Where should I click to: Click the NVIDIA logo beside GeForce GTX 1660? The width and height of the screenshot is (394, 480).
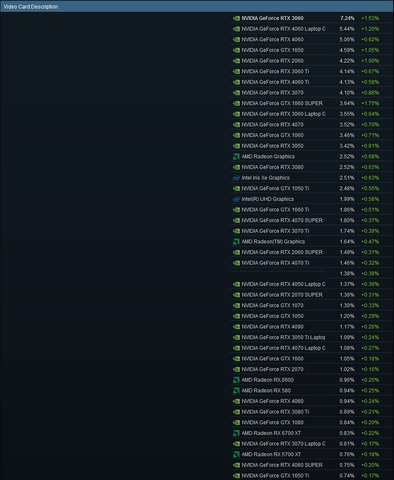click(236, 359)
